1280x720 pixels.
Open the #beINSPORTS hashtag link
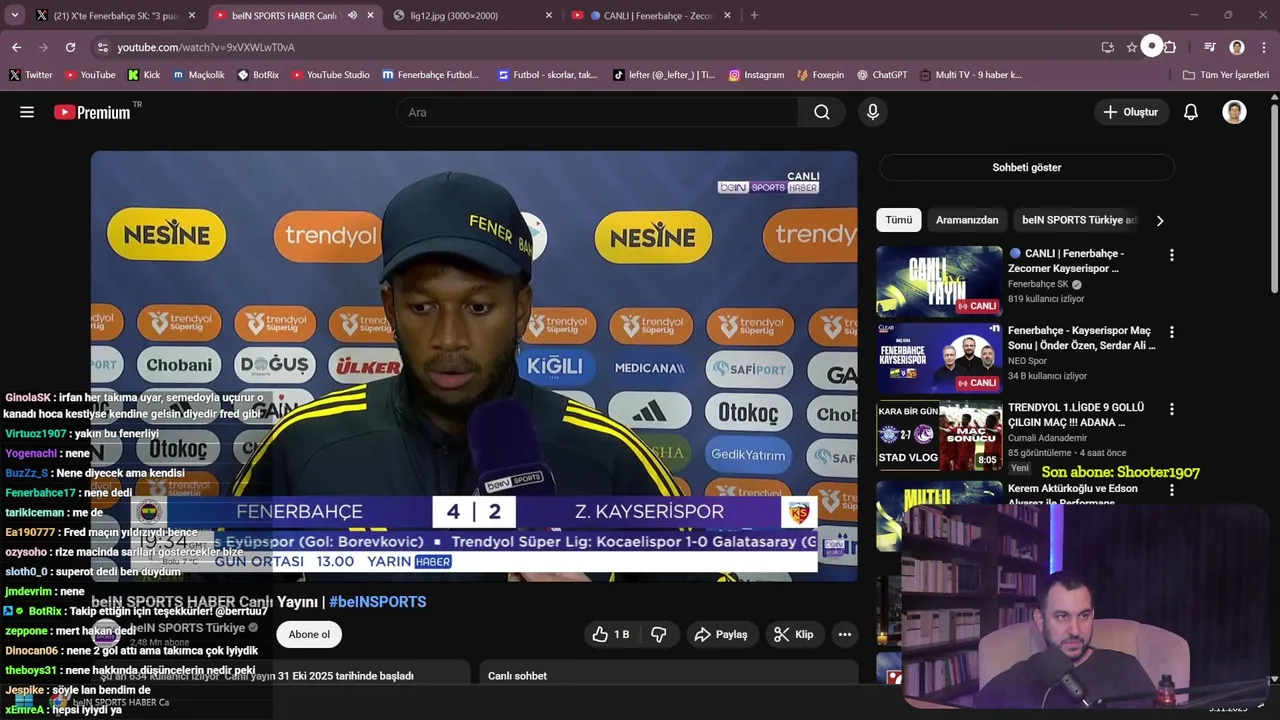[378, 602]
